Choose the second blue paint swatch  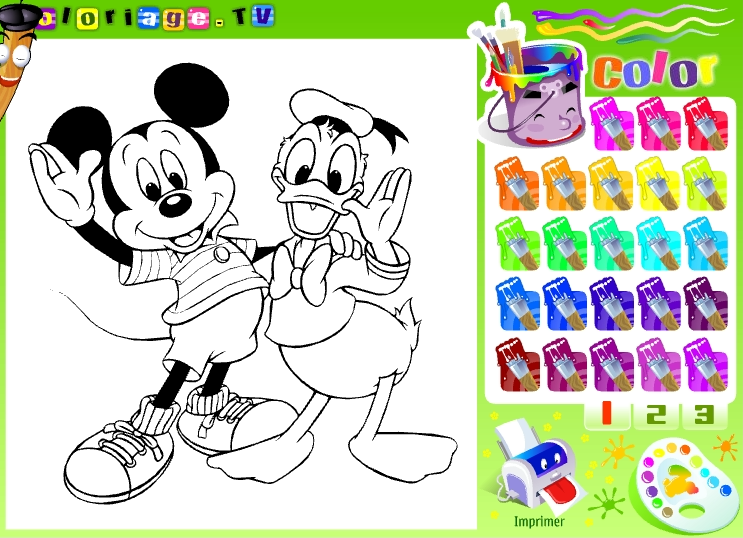coord(564,304)
